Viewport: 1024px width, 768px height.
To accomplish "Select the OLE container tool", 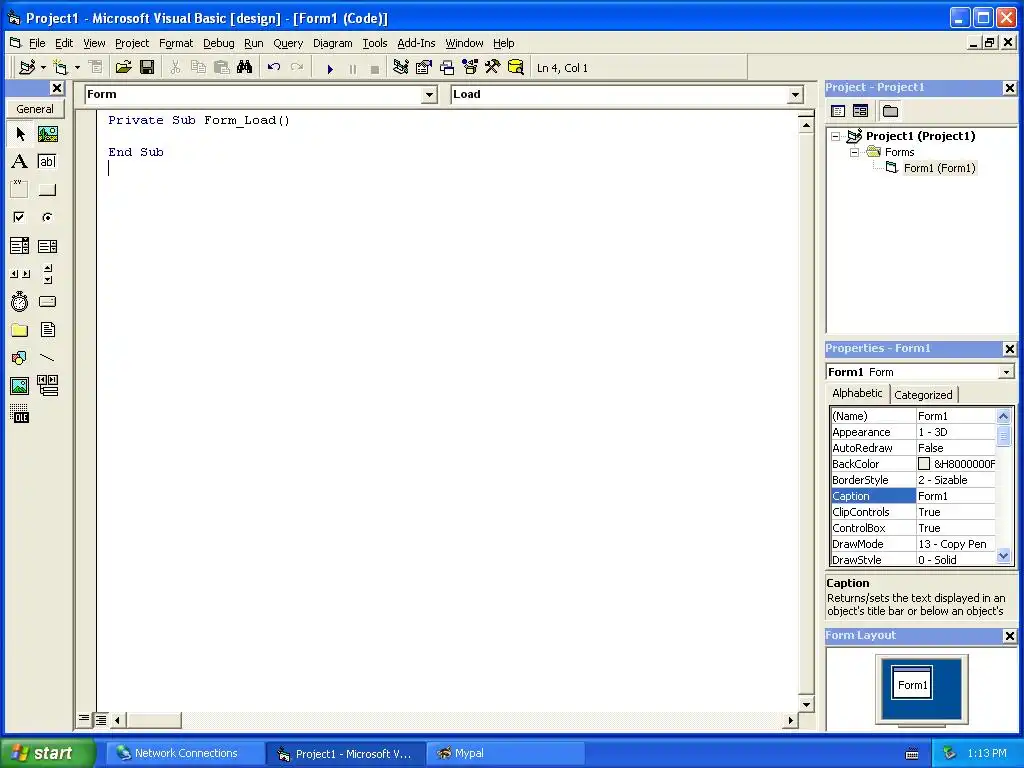I will point(20,414).
